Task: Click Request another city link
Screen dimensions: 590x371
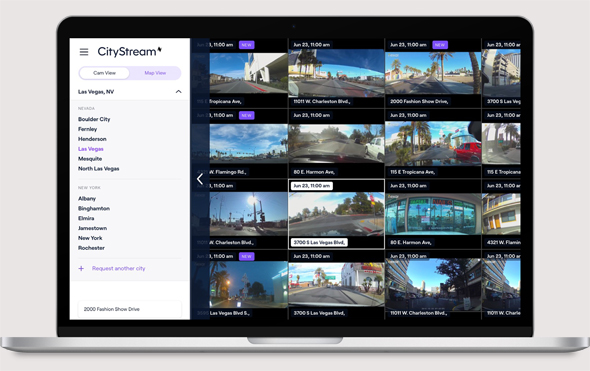Action: click(119, 268)
